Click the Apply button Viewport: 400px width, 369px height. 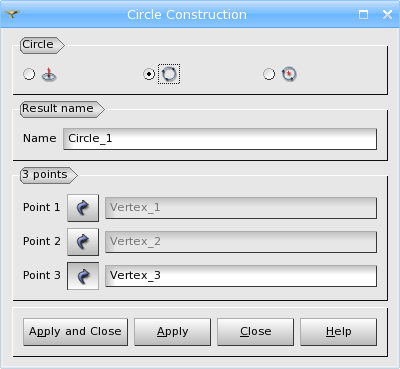point(172,332)
